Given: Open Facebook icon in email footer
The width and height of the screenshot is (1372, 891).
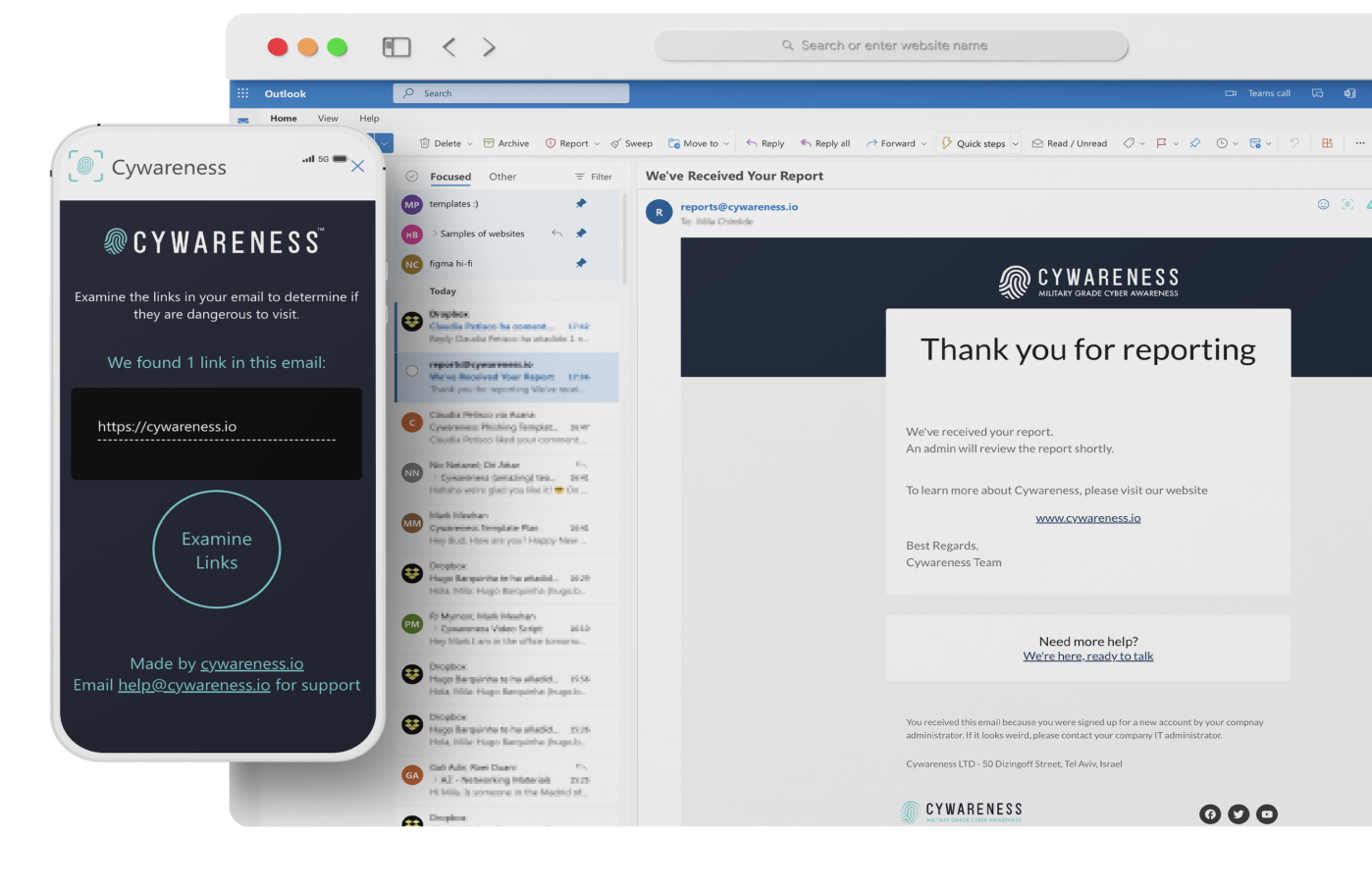Looking at the screenshot, I should pos(1210,814).
